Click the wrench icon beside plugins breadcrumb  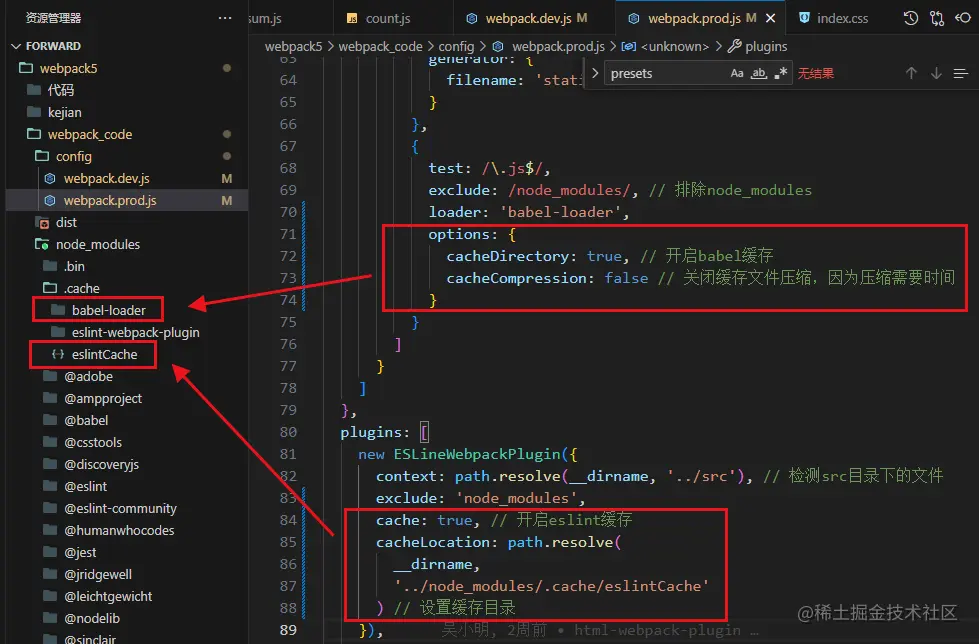[734, 46]
